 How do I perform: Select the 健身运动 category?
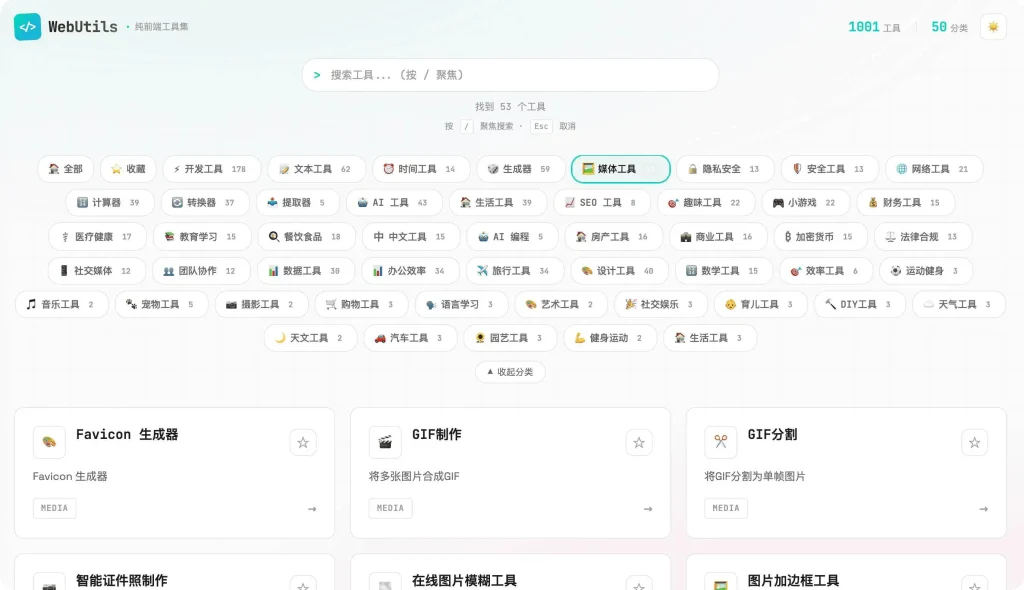coord(610,338)
